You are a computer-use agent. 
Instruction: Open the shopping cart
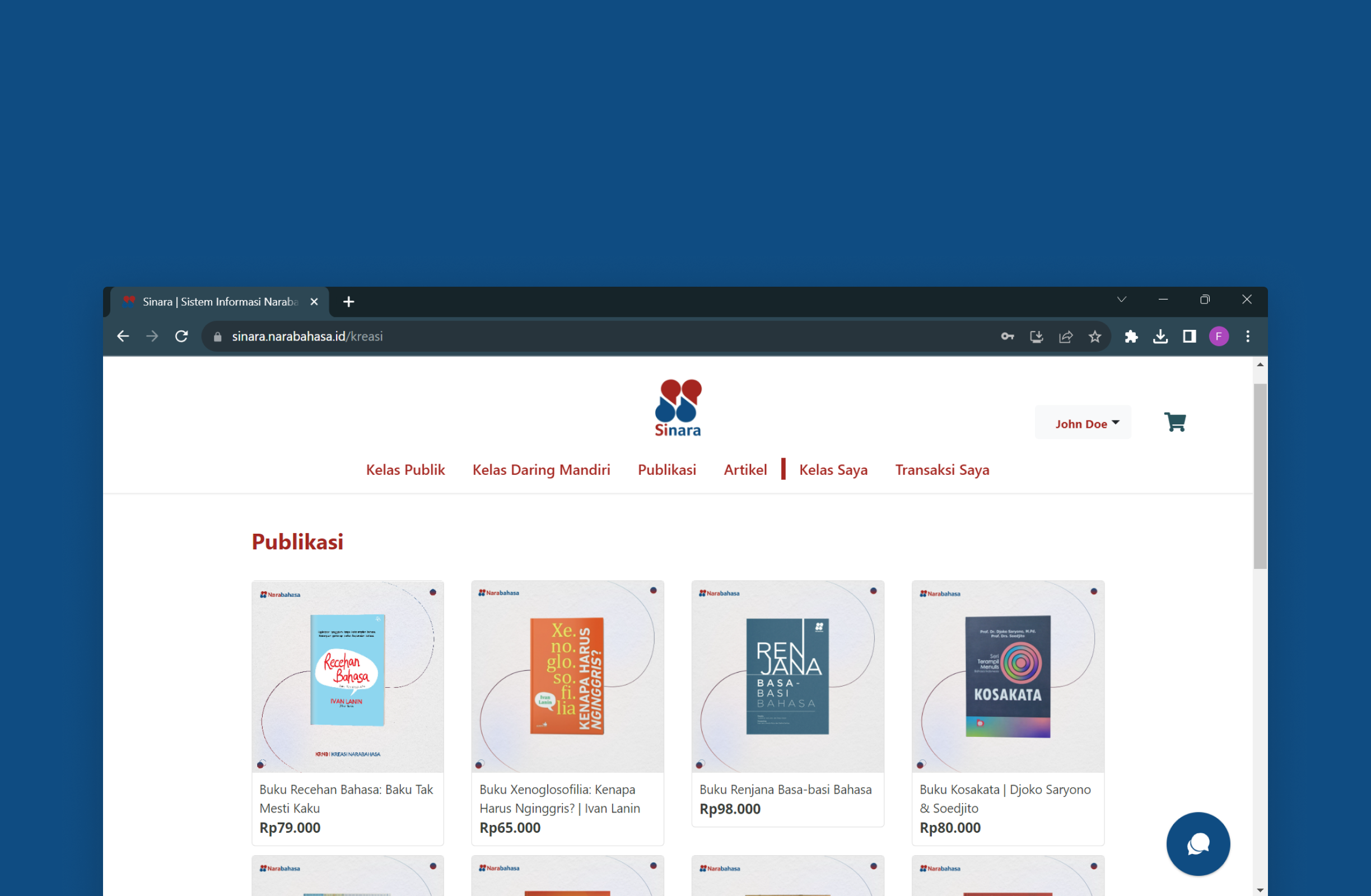click(x=1174, y=422)
